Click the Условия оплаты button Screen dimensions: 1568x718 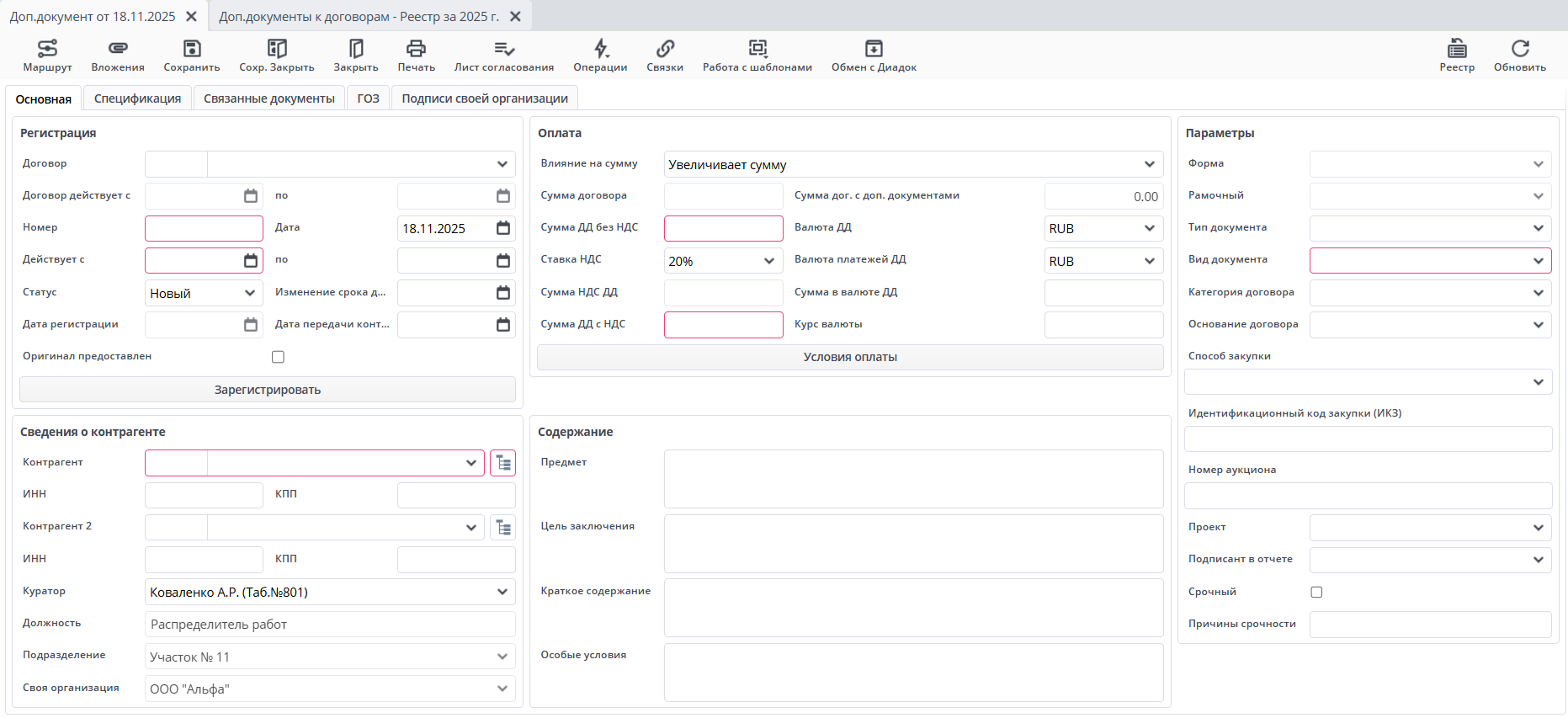pyautogui.click(x=850, y=357)
